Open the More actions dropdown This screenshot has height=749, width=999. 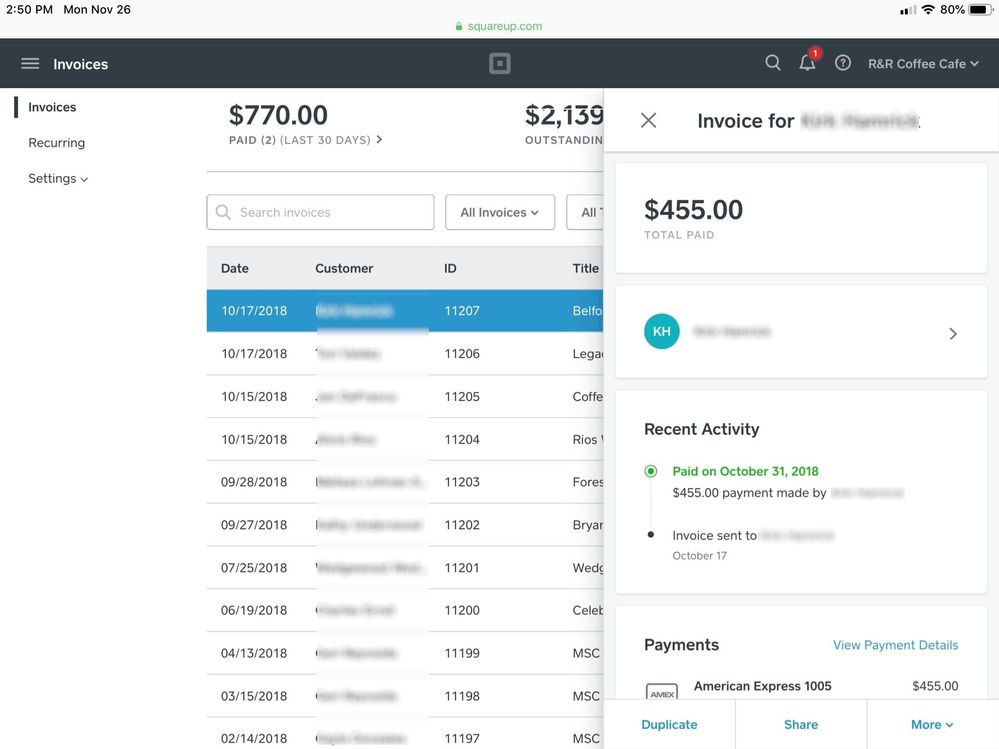point(932,725)
